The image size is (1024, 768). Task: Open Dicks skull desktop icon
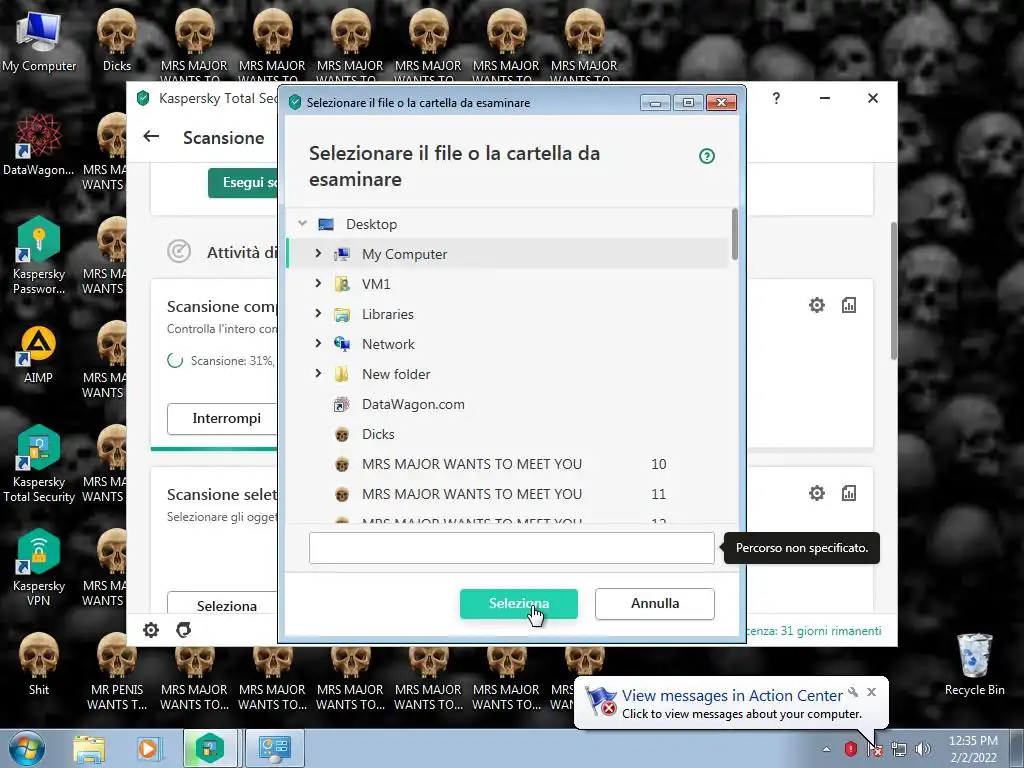point(117,41)
